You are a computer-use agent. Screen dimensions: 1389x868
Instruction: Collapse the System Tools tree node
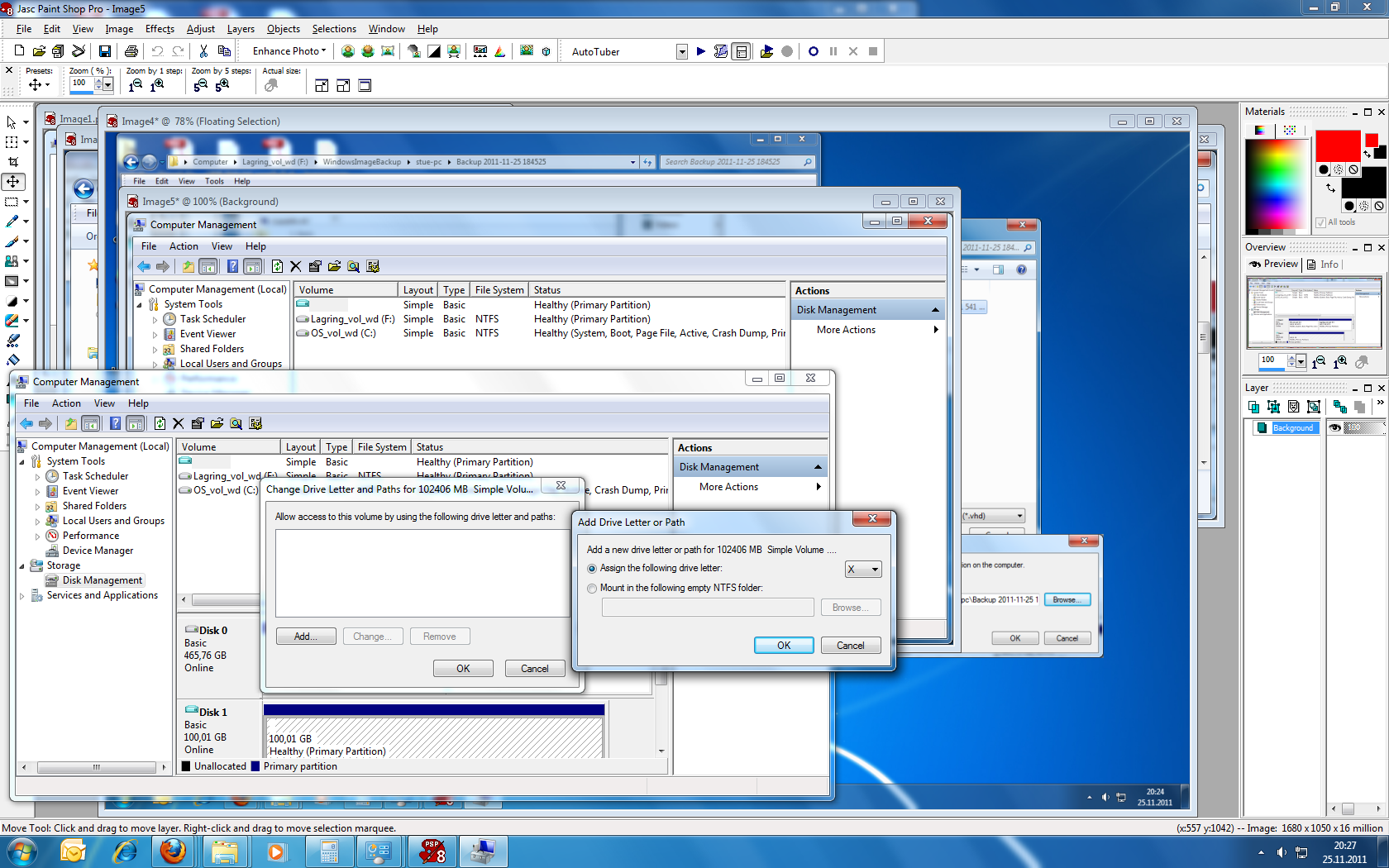(x=22, y=461)
